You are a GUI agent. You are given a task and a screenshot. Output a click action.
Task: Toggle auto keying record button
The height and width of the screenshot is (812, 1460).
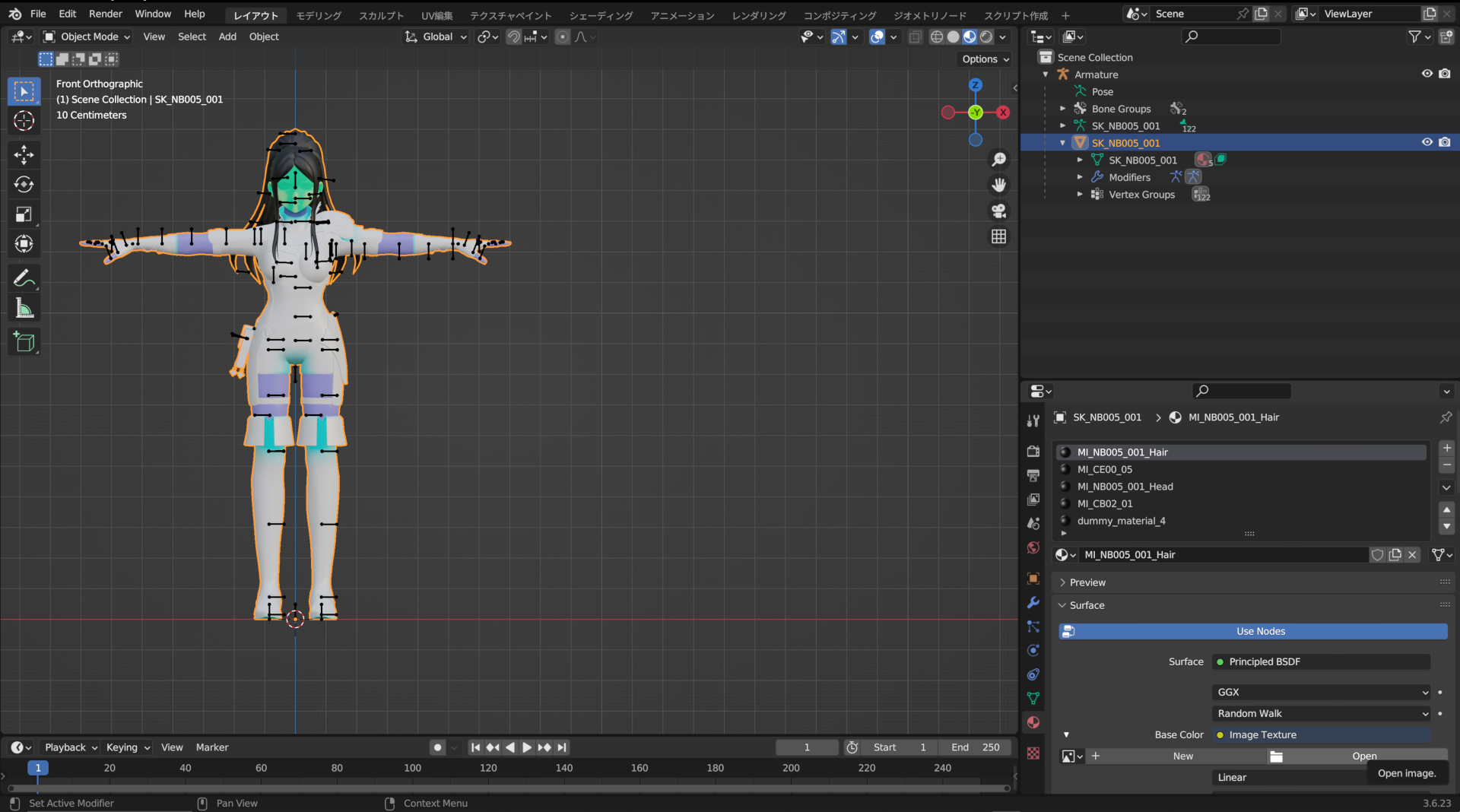[x=437, y=747]
